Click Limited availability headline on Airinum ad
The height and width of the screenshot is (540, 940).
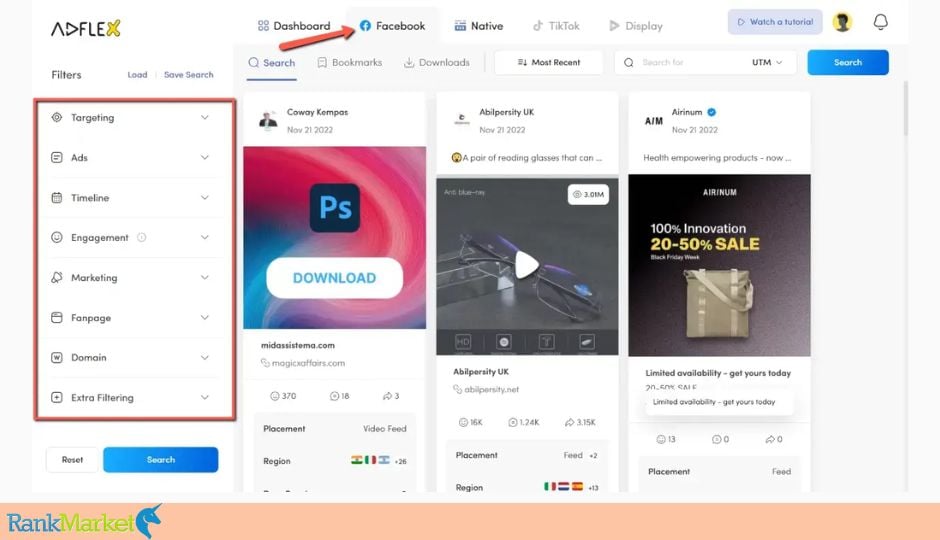click(x=718, y=373)
